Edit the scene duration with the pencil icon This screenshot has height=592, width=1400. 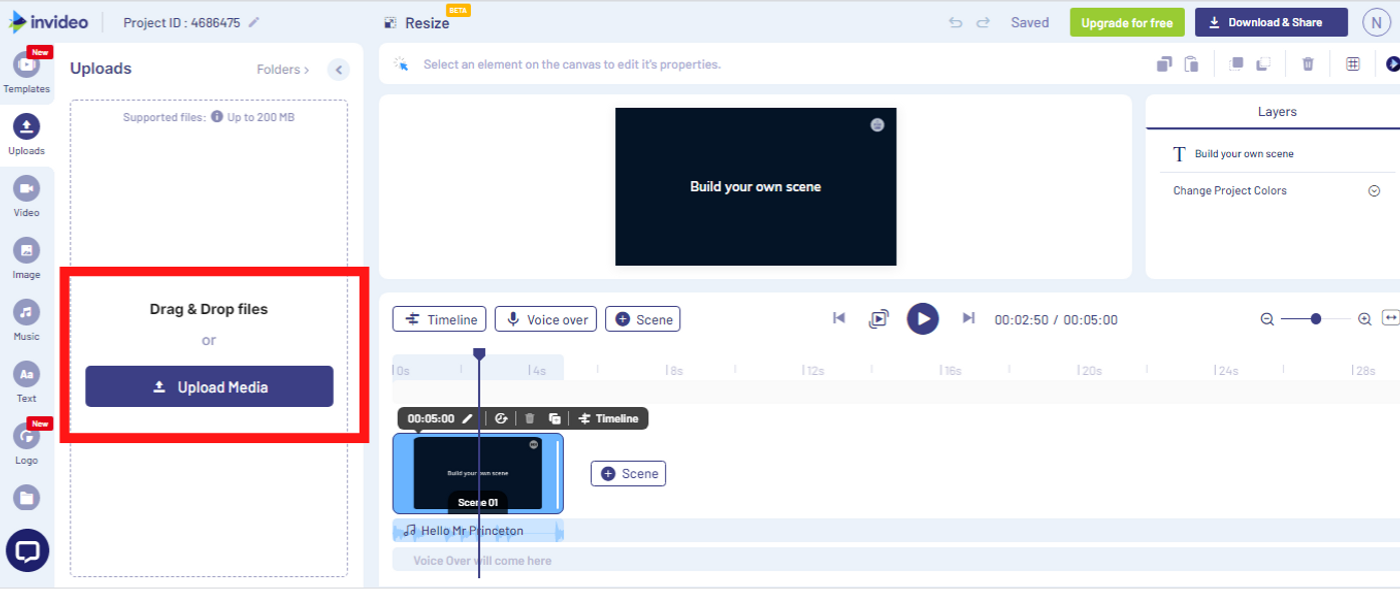coord(467,418)
